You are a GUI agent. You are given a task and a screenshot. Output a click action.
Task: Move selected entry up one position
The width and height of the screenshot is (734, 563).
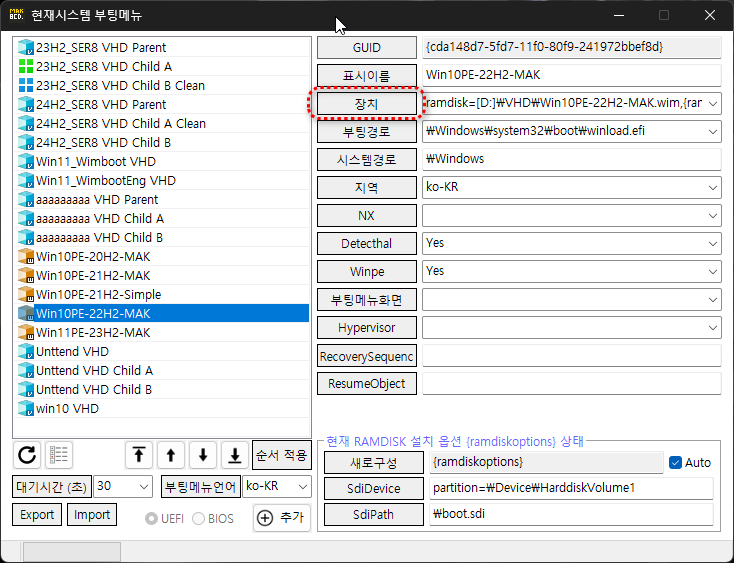(171, 455)
